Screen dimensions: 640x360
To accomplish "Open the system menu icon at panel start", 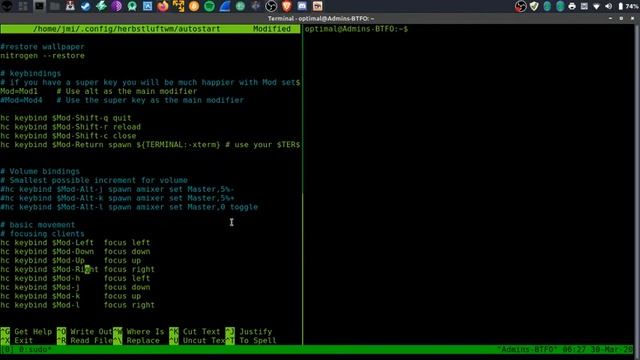I will [7, 6].
